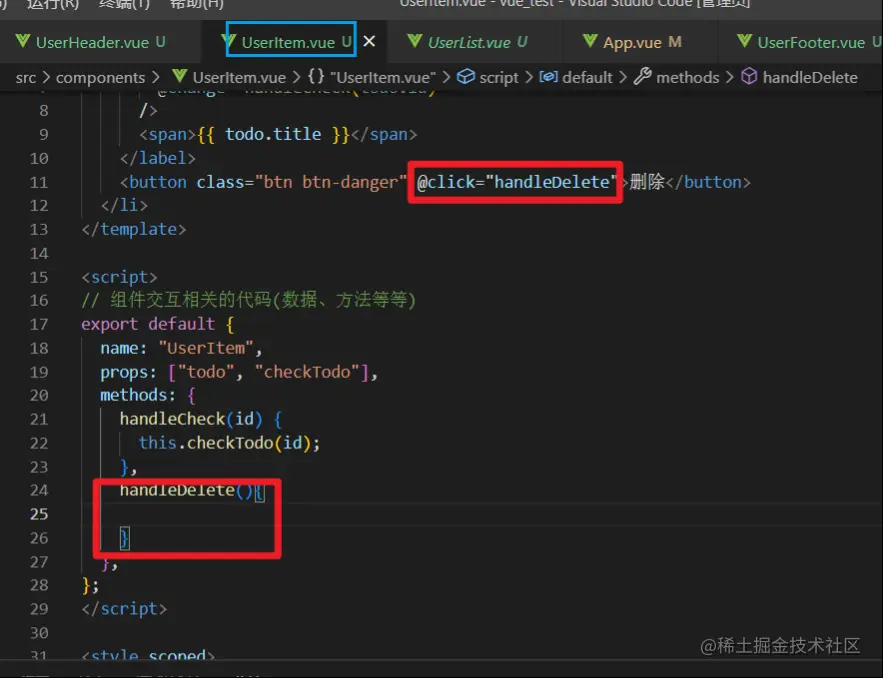Screen dimensions: 883x678
Task: Open the components breadcrumb folder
Action: 100,77
